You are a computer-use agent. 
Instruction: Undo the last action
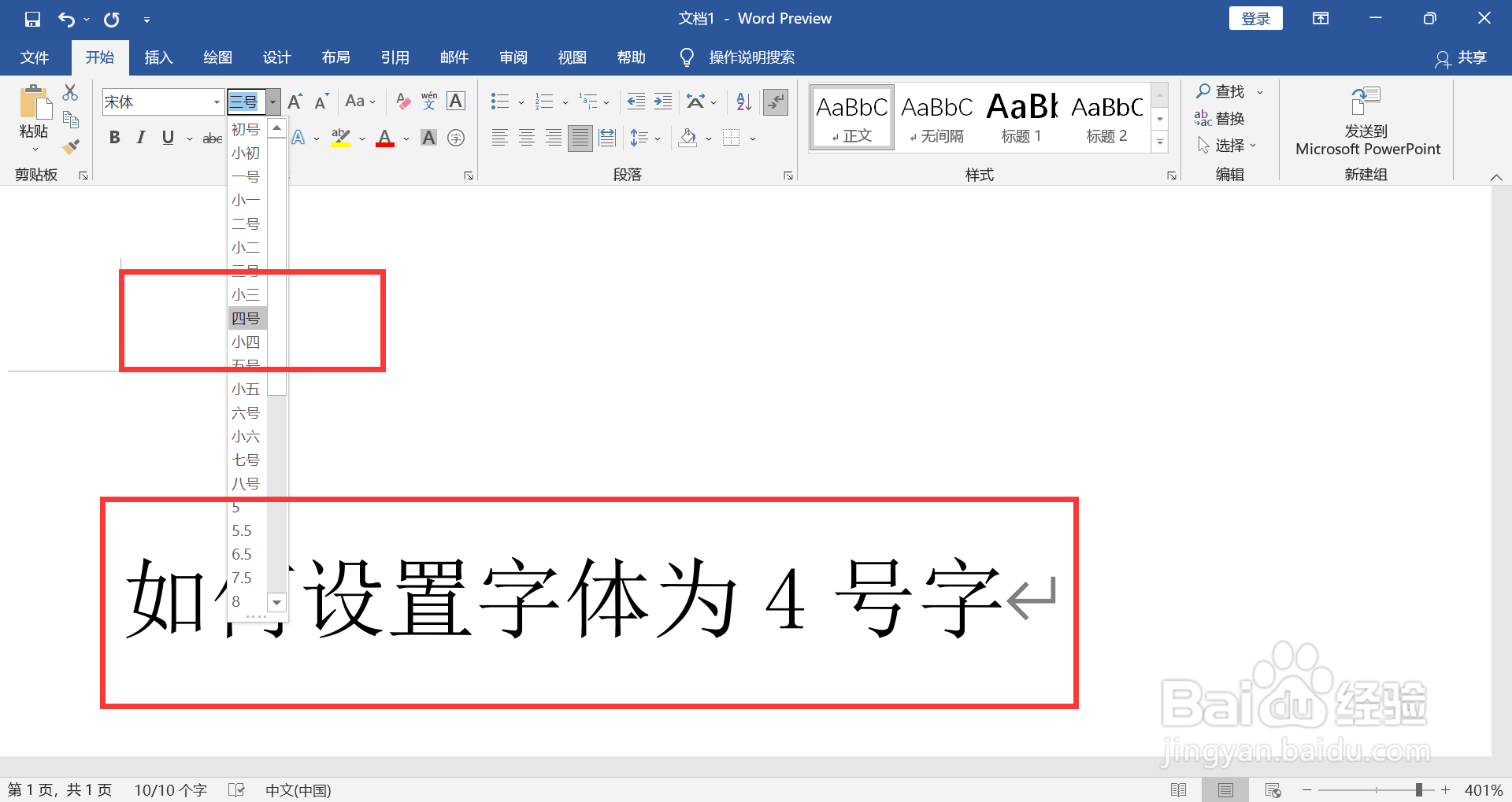point(66,19)
